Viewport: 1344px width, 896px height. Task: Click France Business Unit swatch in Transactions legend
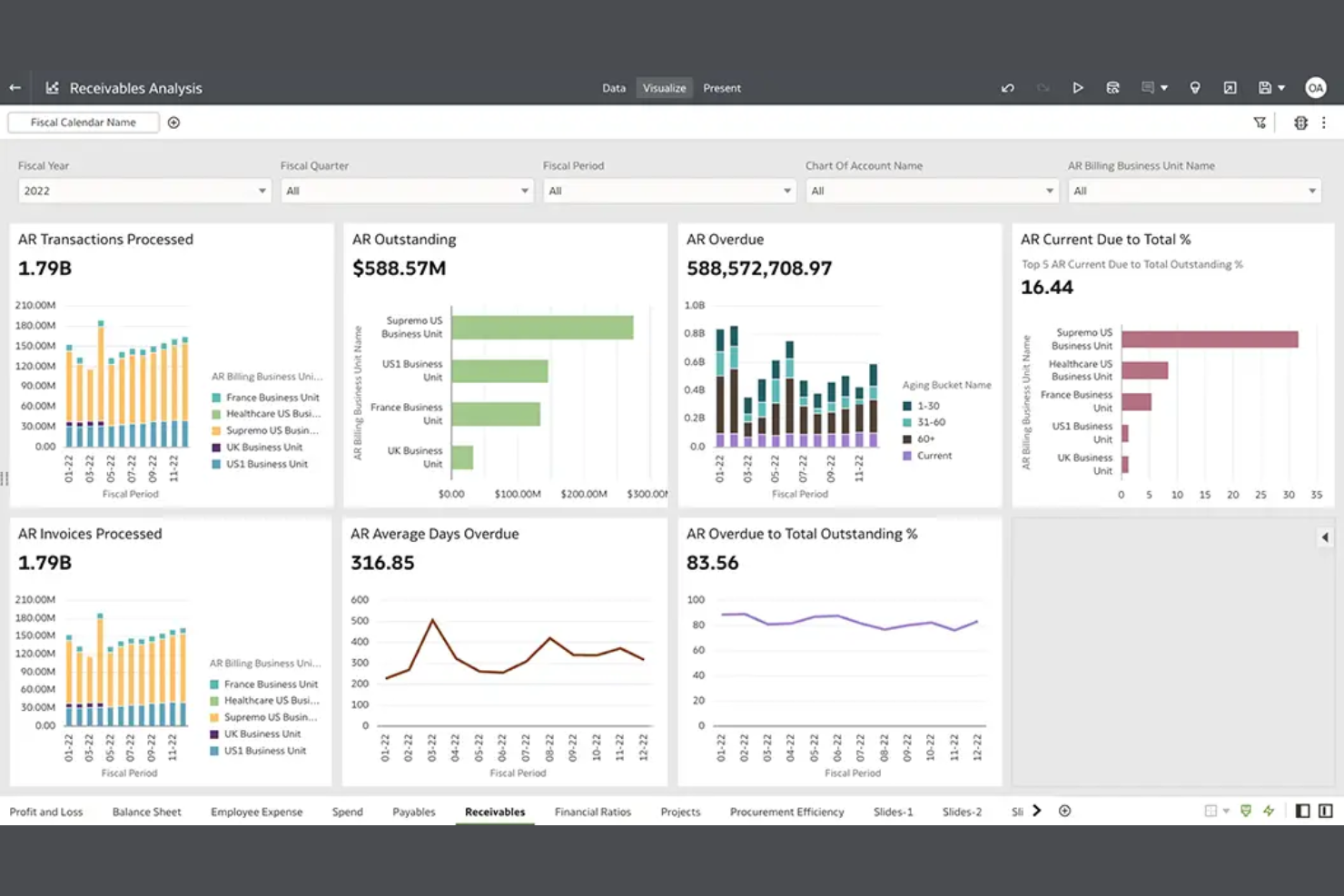216,398
